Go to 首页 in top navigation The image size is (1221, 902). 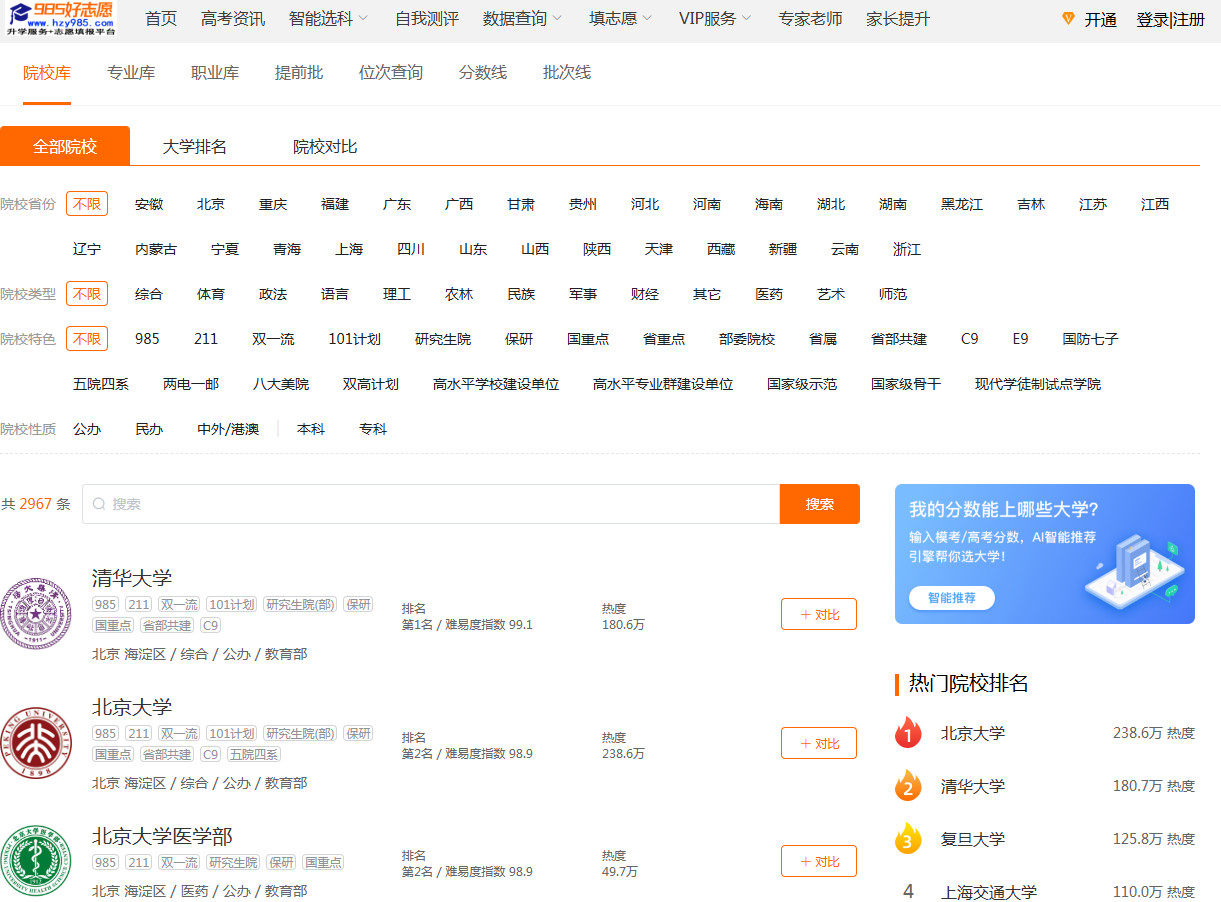[161, 19]
